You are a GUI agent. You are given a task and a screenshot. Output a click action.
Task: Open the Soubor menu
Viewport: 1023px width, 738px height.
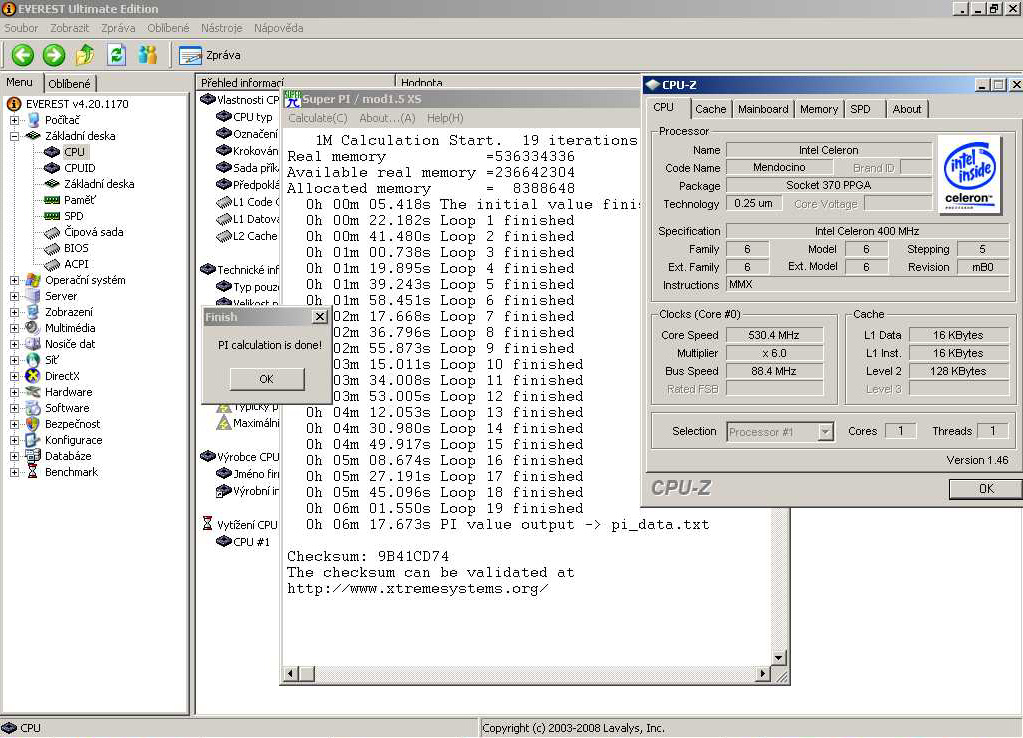(x=21, y=28)
